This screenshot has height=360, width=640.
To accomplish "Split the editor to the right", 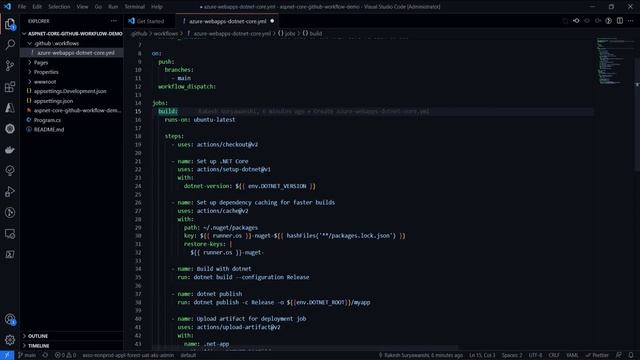I will [x=620, y=21].
